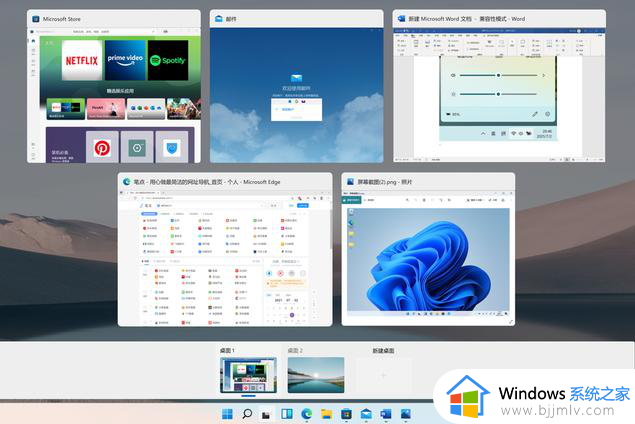Click the Photos icon in the 照片 window header

point(350,182)
